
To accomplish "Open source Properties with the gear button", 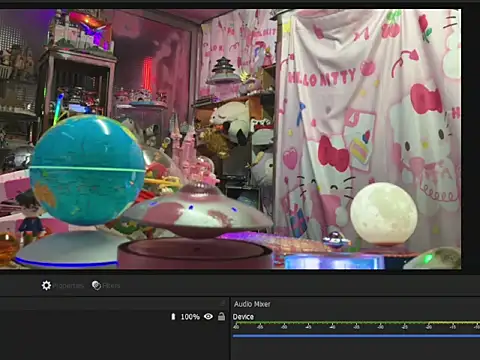I will [62, 285].
